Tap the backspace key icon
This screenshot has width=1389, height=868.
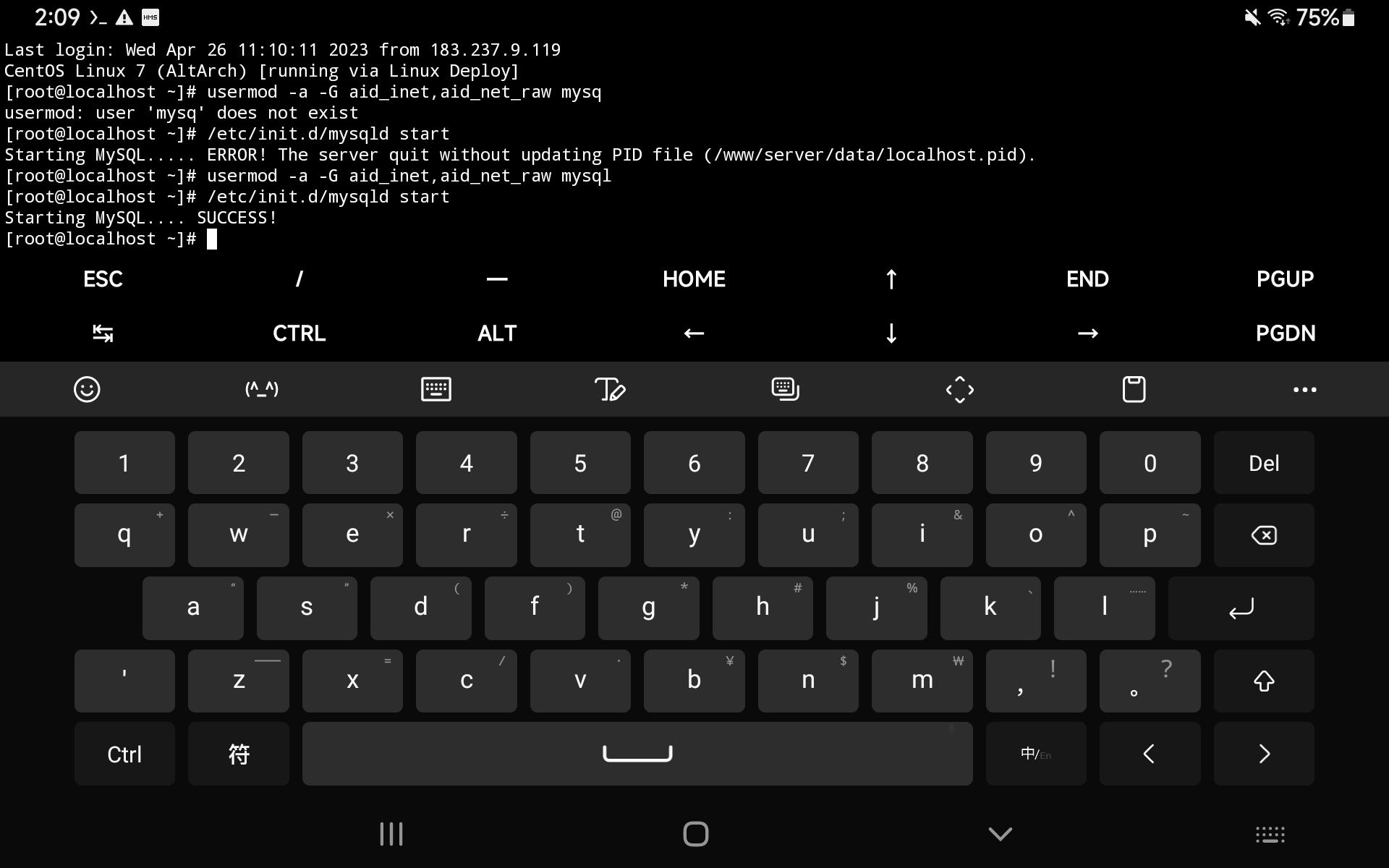coord(1264,535)
